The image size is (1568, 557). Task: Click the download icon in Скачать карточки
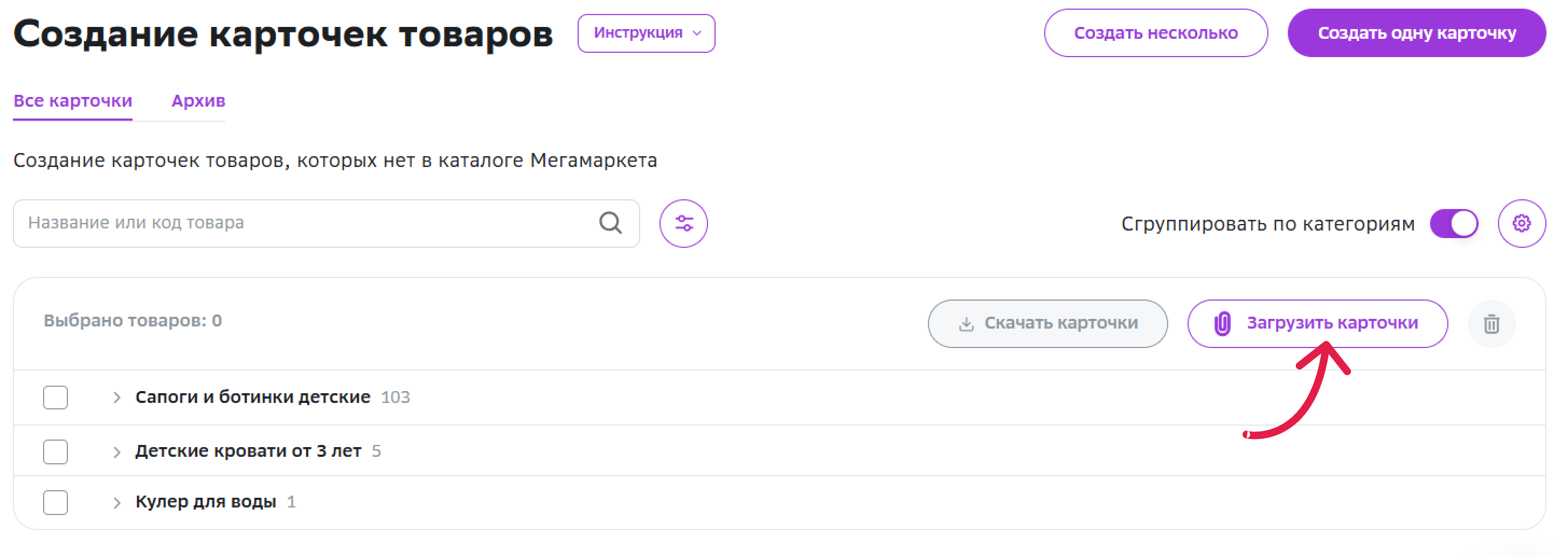click(x=966, y=324)
